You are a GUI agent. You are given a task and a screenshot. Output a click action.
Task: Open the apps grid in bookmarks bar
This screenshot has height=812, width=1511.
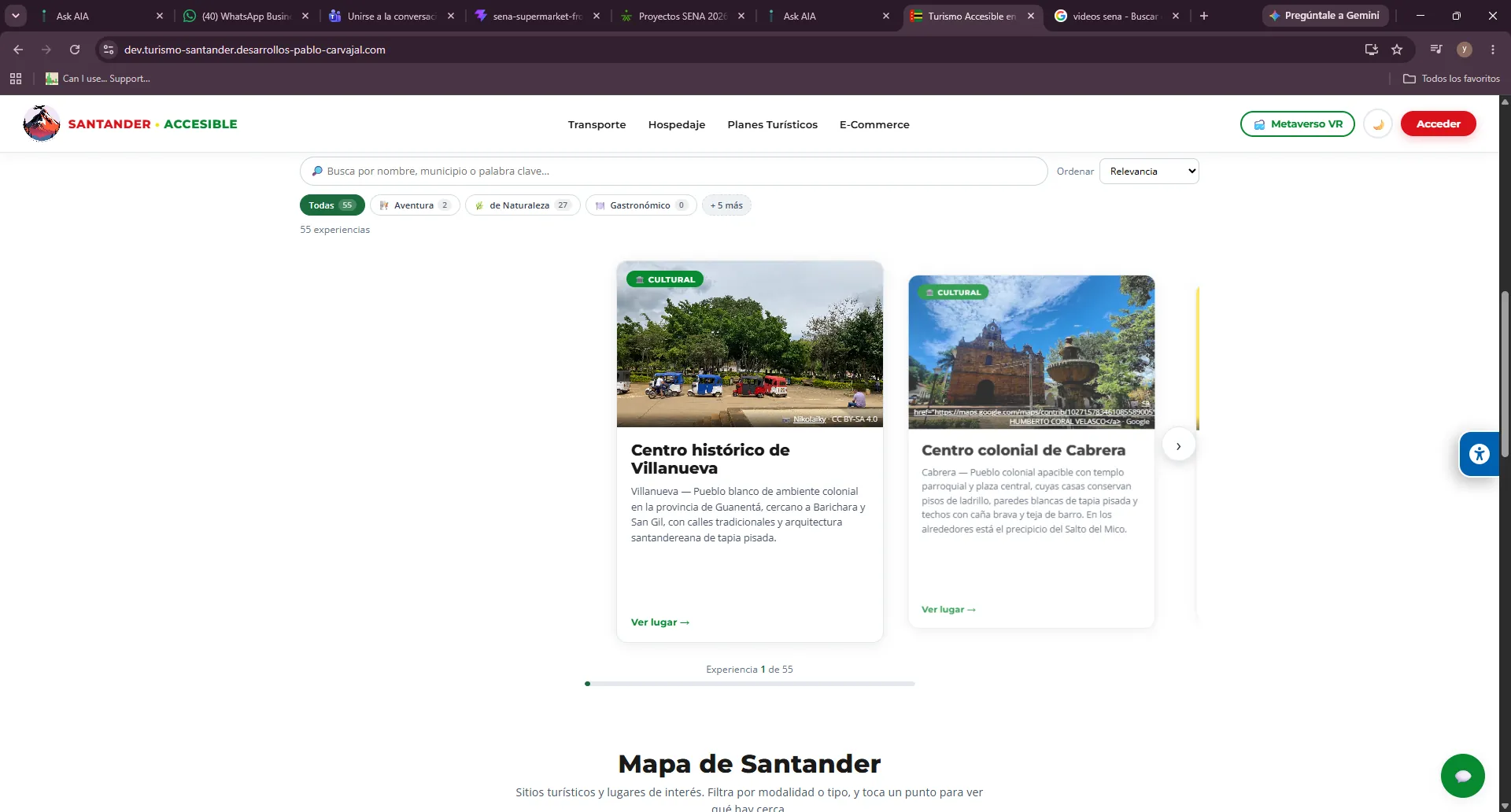click(16, 79)
